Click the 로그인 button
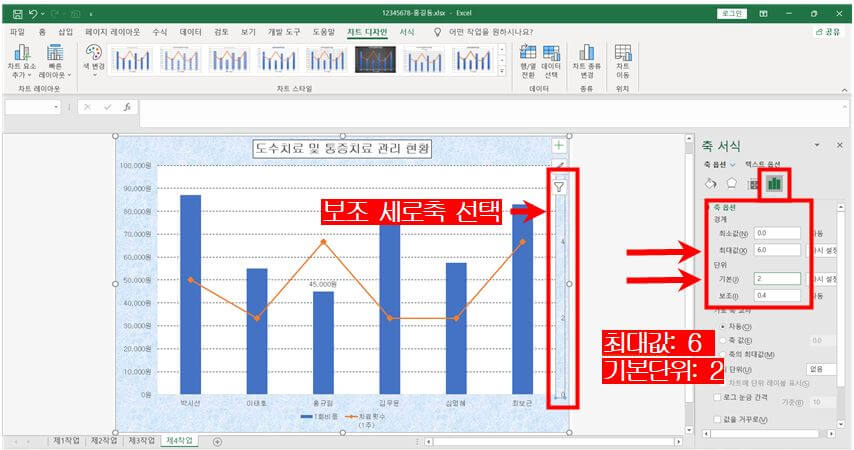This screenshot has width=854, height=450. click(x=731, y=14)
